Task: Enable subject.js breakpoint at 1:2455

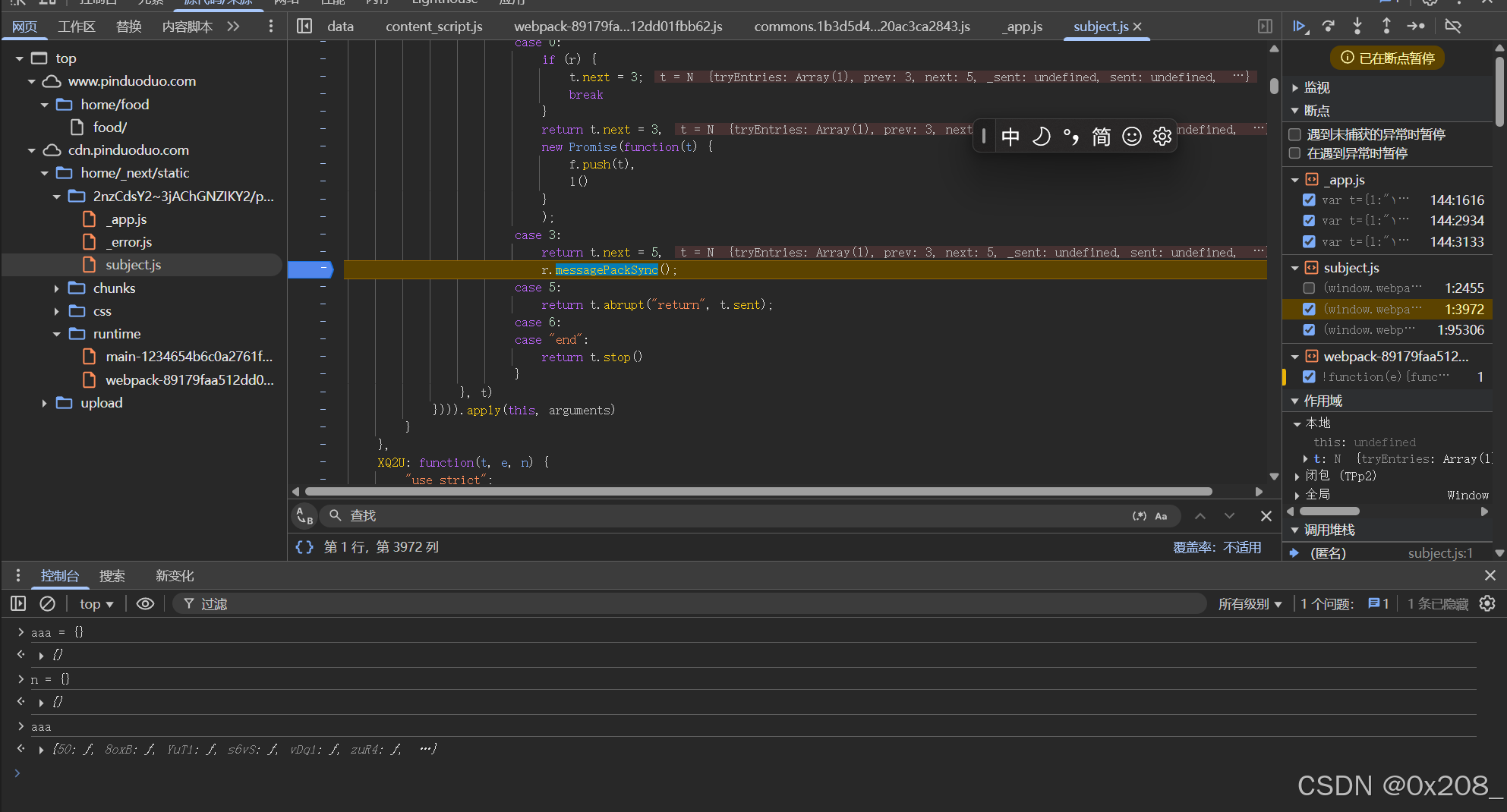Action: coord(1309,288)
